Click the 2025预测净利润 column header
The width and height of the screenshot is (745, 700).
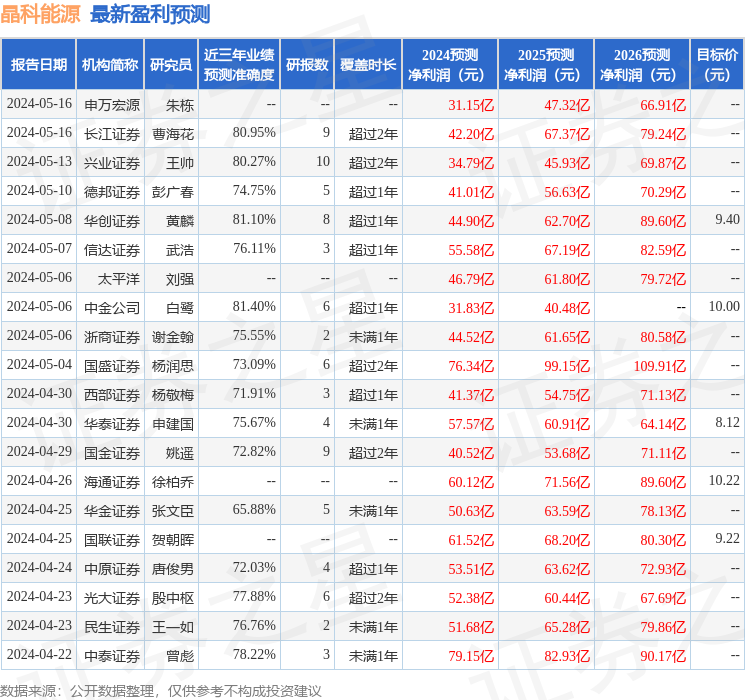(546, 64)
